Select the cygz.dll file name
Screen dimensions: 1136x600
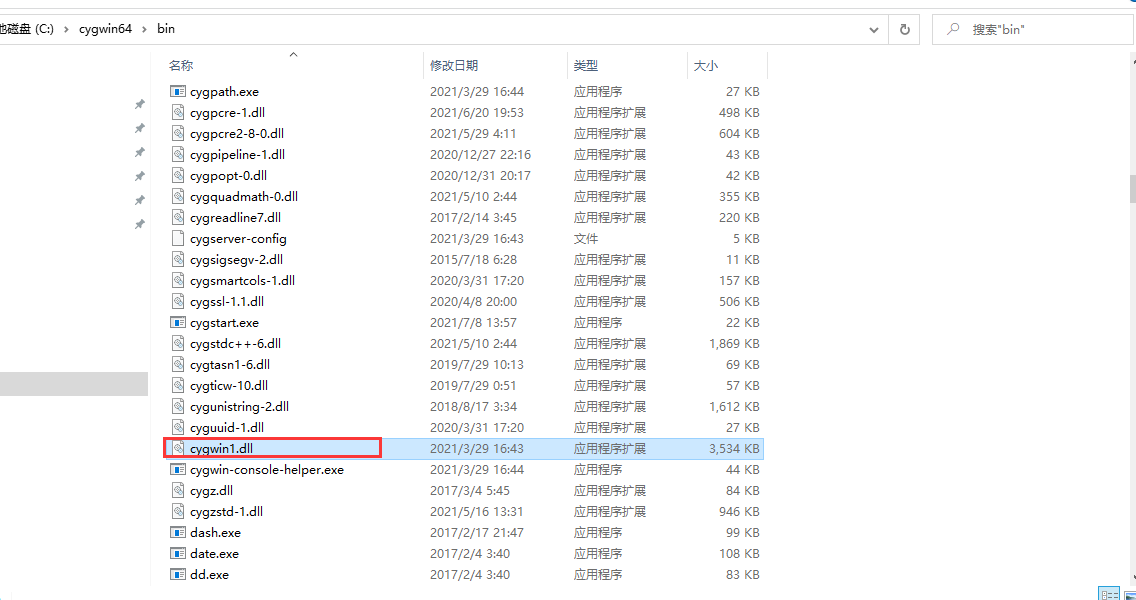(212, 491)
